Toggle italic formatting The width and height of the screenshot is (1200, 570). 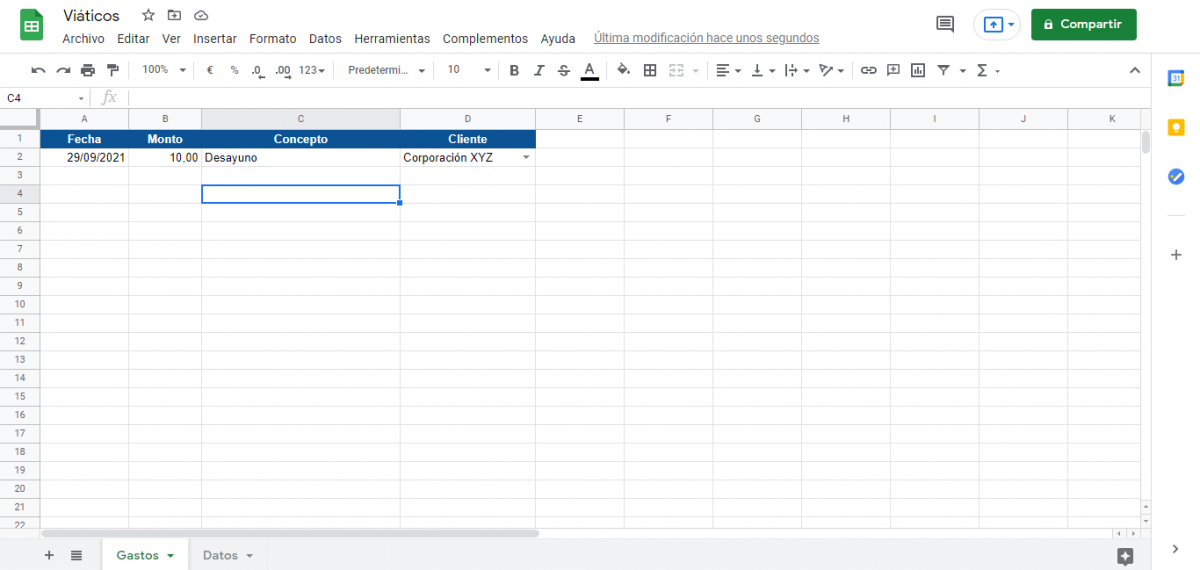(539, 70)
